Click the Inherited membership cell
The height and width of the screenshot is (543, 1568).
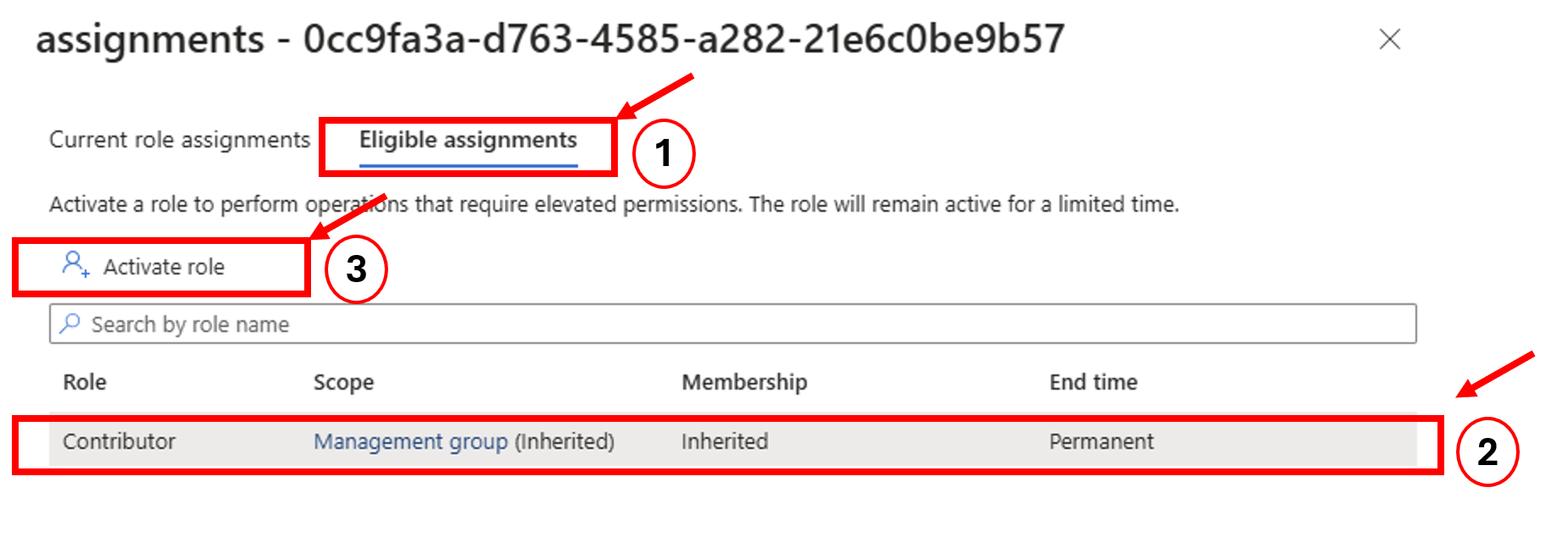[725, 441]
